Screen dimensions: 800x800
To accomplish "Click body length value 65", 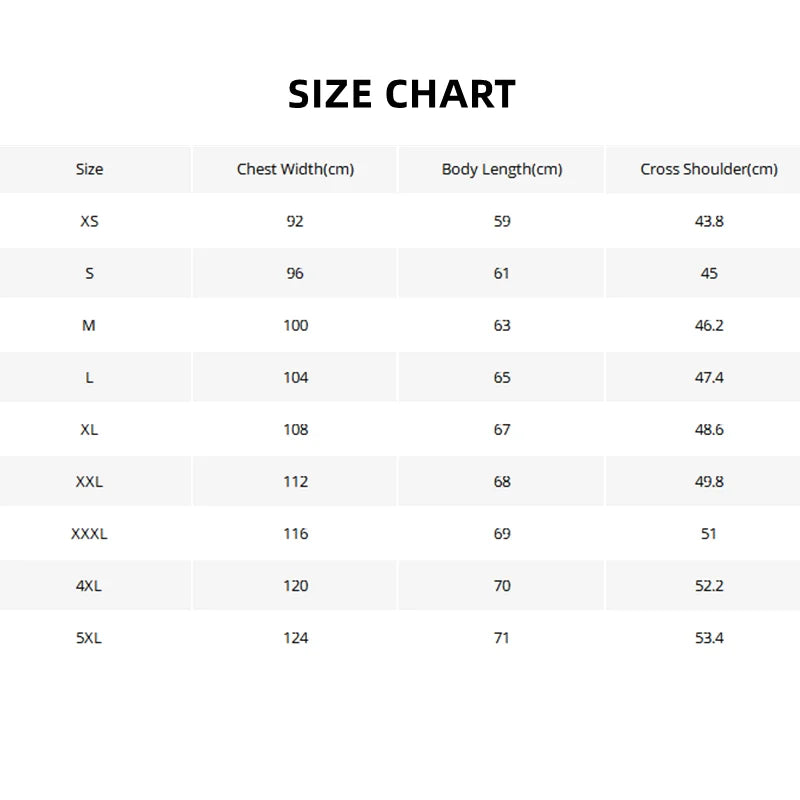I will 502,378.
